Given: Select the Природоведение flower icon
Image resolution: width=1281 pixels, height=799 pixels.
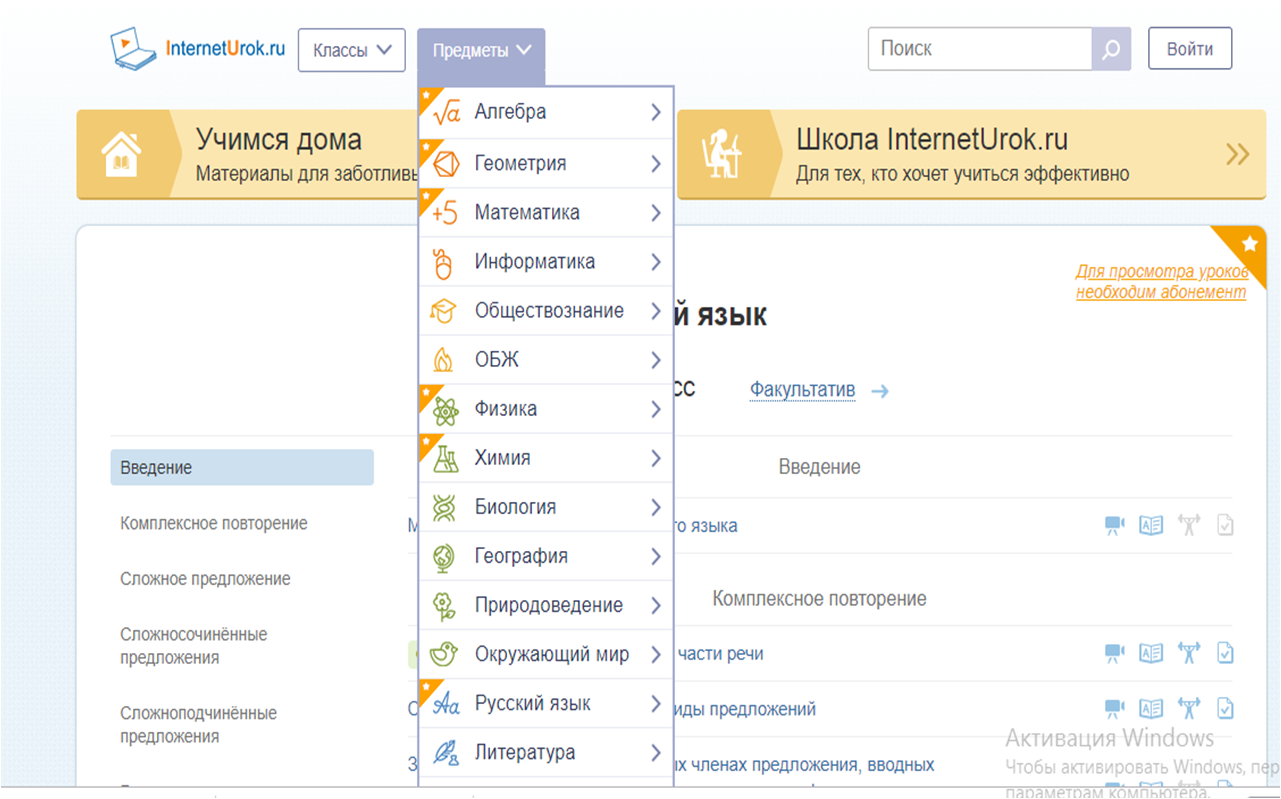Looking at the screenshot, I should tap(443, 605).
